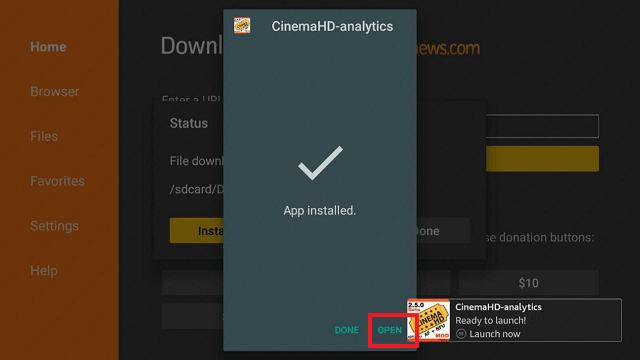Open Files in the Downloader sidebar

tap(44, 136)
